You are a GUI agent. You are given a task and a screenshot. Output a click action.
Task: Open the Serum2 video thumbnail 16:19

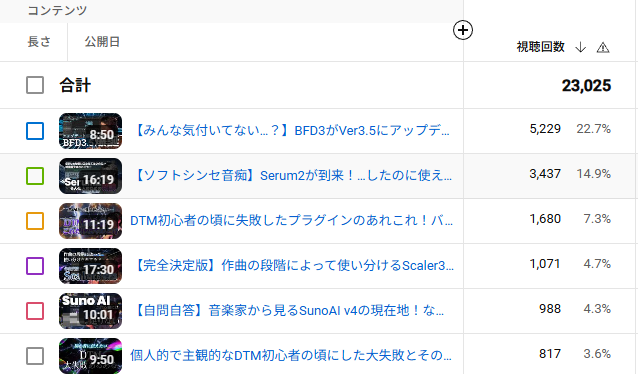click(90, 176)
